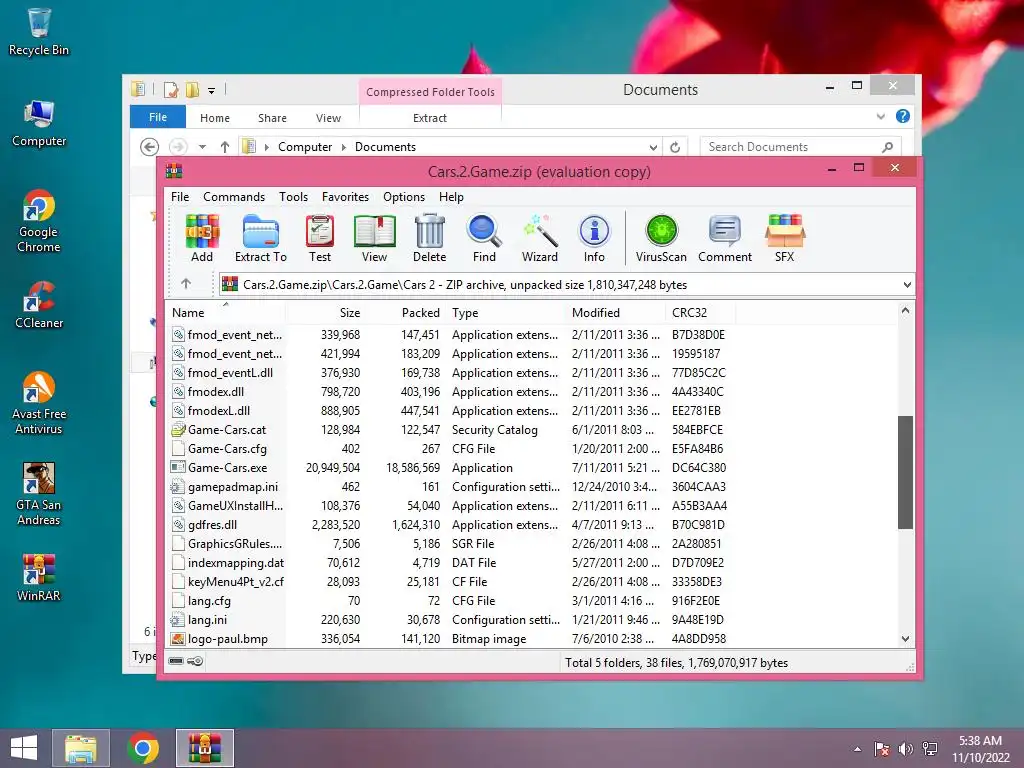The height and width of the screenshot is (768, 1024).
Task: Click the key password icon in status bar
Action: (195, 662)
